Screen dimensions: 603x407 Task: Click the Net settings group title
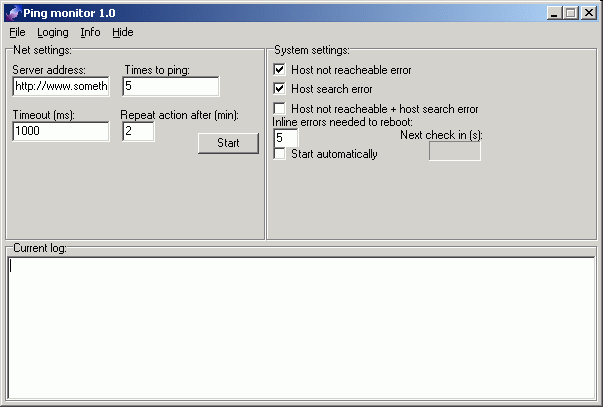42,50
